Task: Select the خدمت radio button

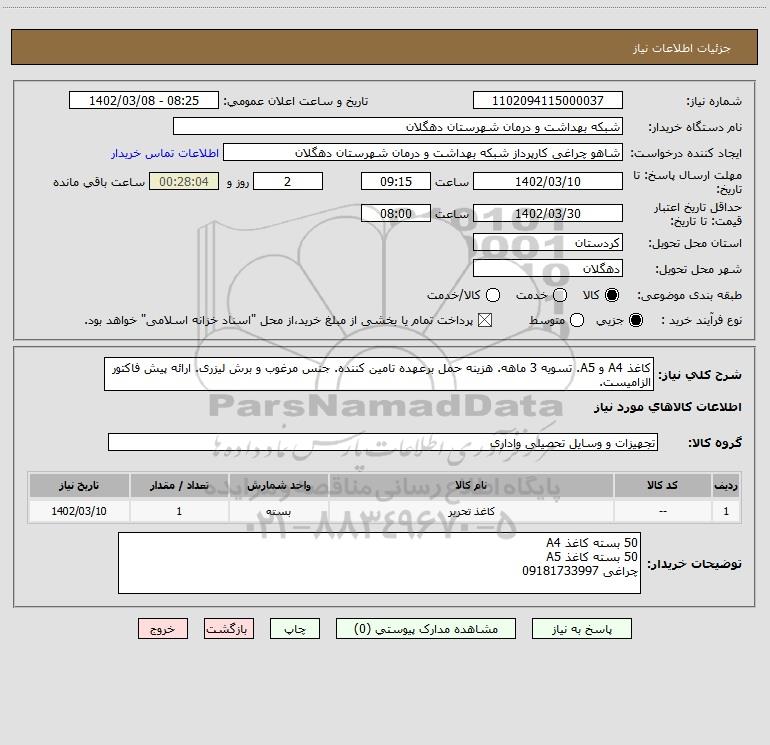Action: coord(560,295)
